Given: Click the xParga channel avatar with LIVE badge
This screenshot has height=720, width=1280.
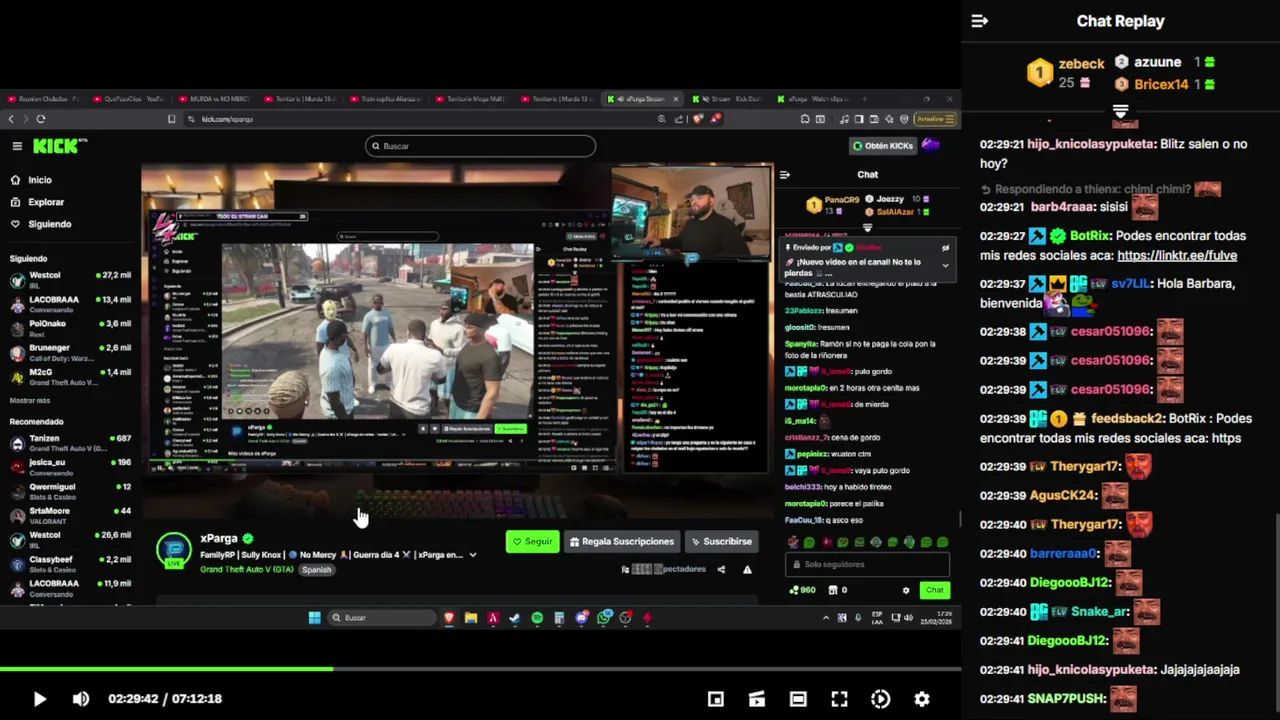Looking at the screenshot, I should pyautogui.click(x=173, y=551).
